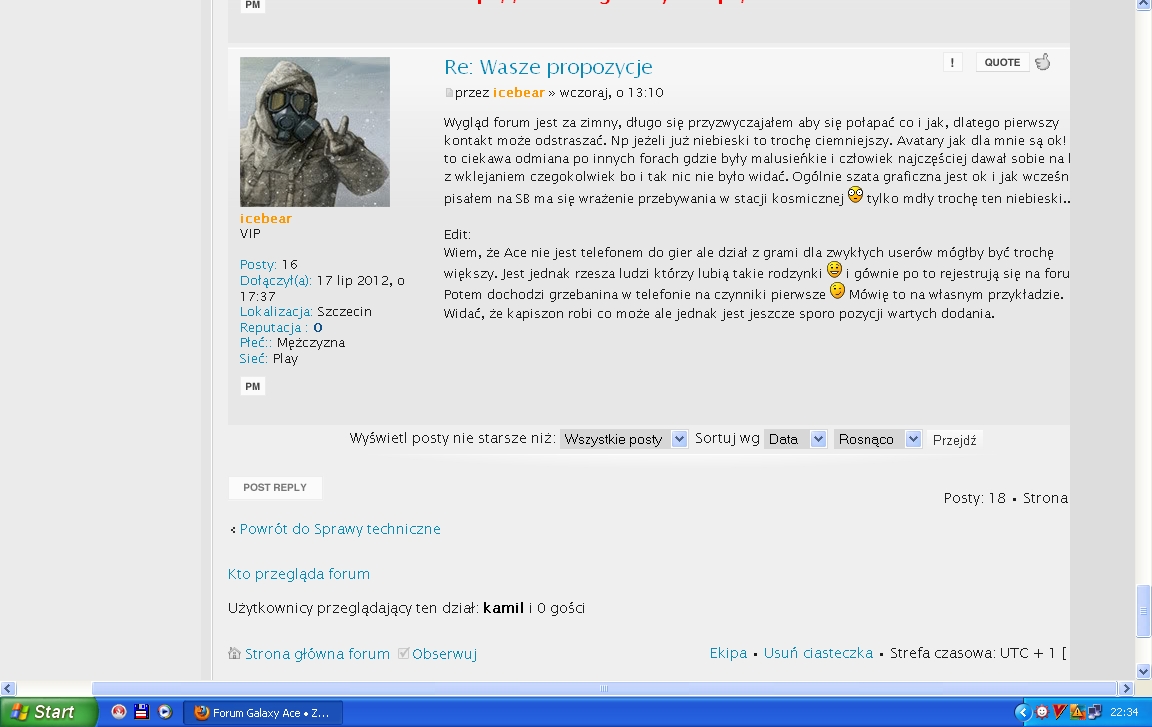The image size is (1152, 727).
Task: Click vertical scrollbar up arrow
Action: (1144, 4)
